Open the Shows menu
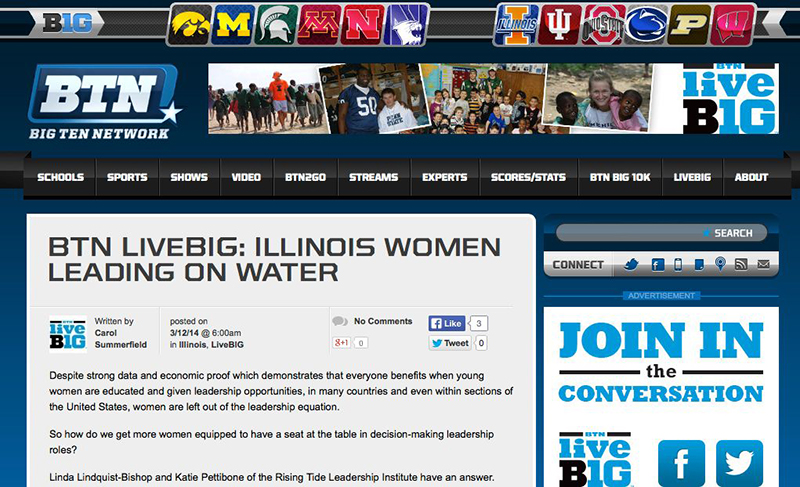 pos(189,177)
